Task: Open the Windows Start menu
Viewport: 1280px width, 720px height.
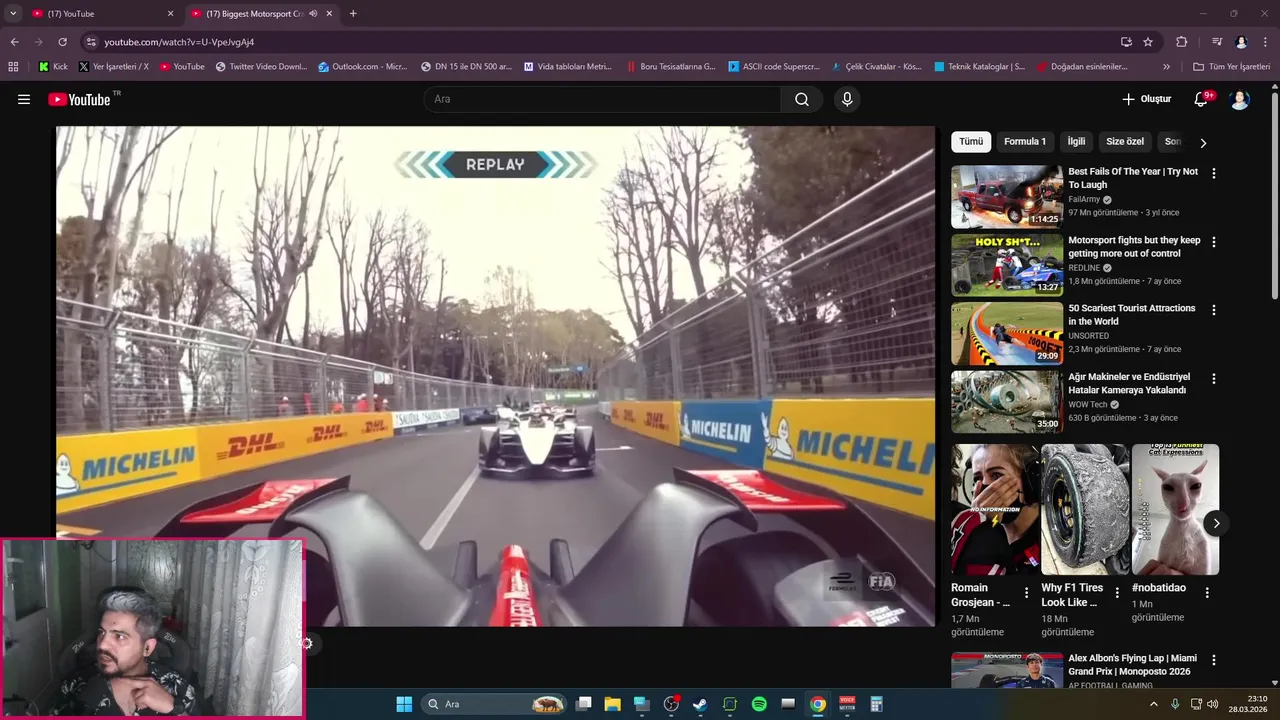Action: tap(404, 704)
